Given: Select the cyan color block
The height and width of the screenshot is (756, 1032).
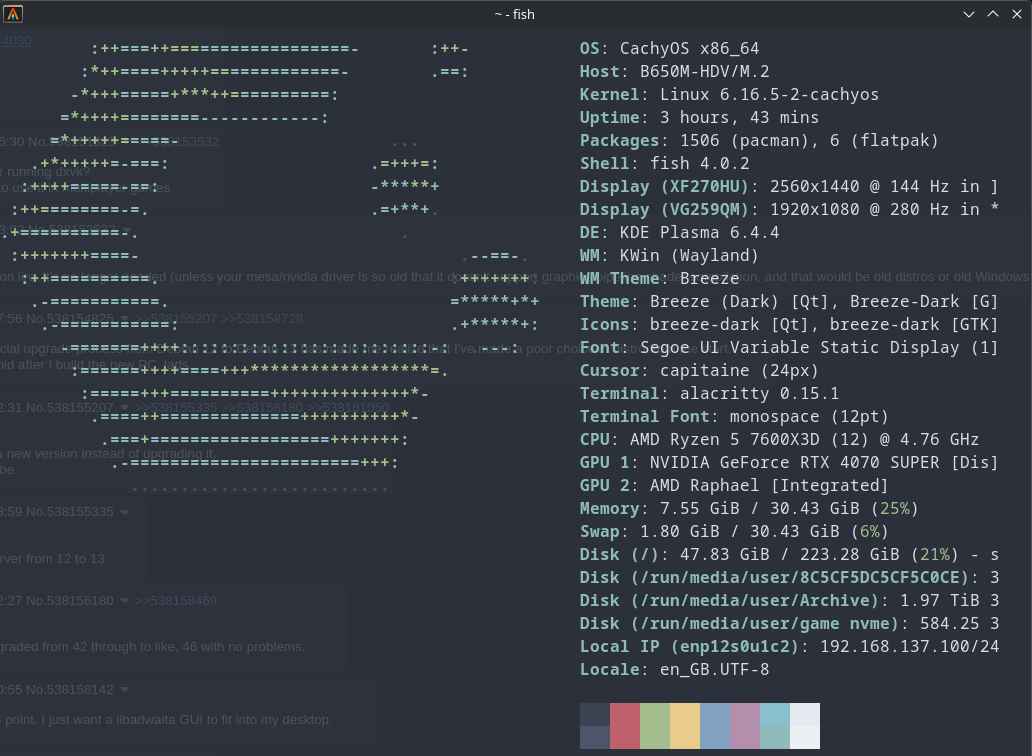Looking at the screenshot, I should [775, 725].
